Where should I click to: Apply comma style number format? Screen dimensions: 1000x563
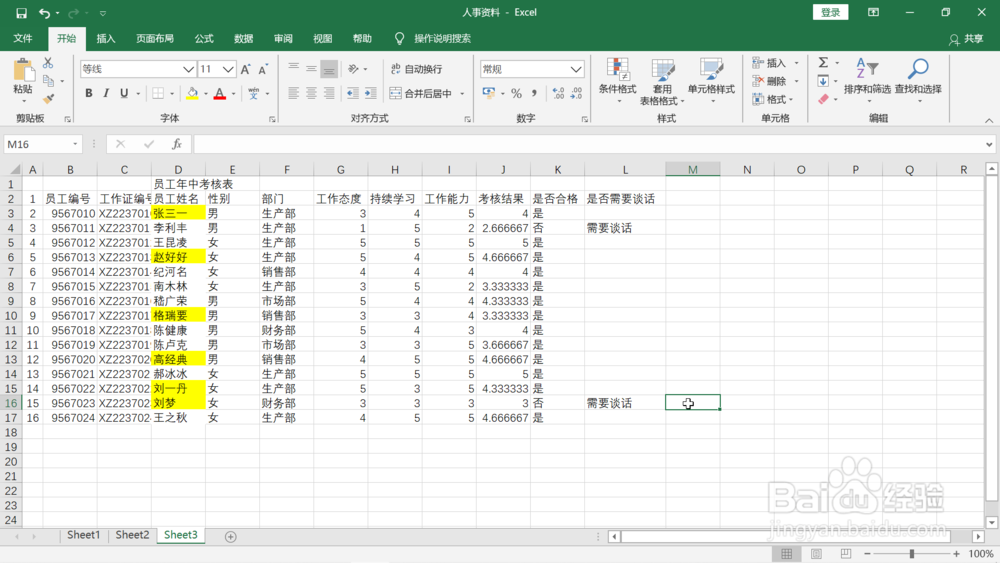point(534,93)
